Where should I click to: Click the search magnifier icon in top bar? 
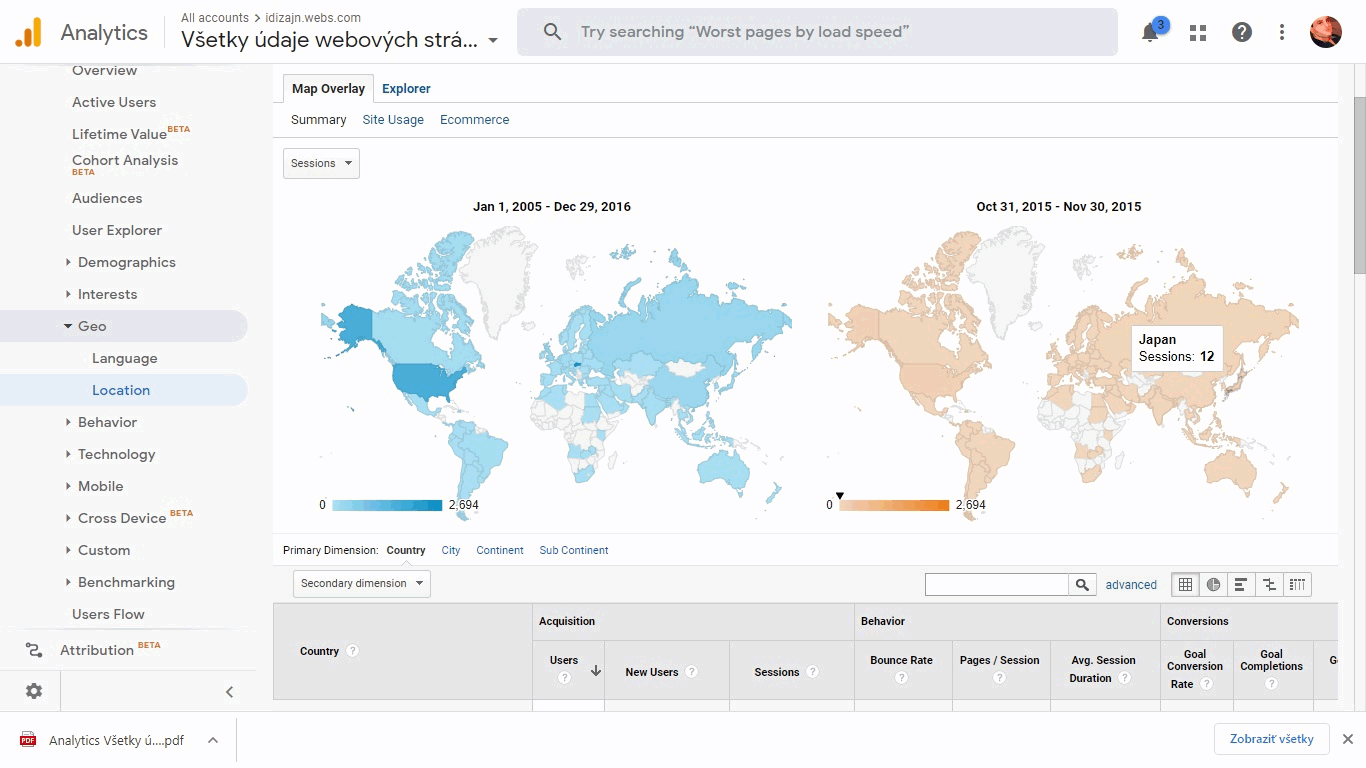point(552,32)
